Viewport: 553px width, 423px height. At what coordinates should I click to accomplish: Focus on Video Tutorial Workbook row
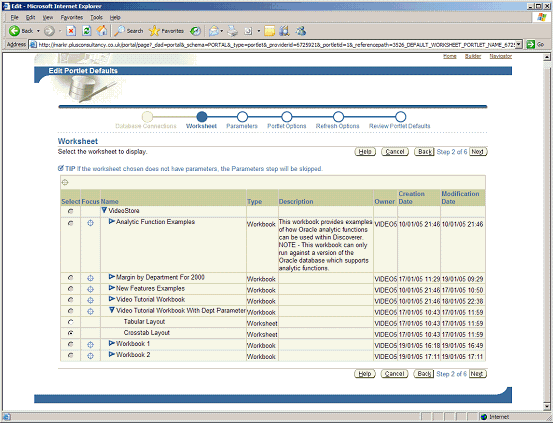click(90, 300)
